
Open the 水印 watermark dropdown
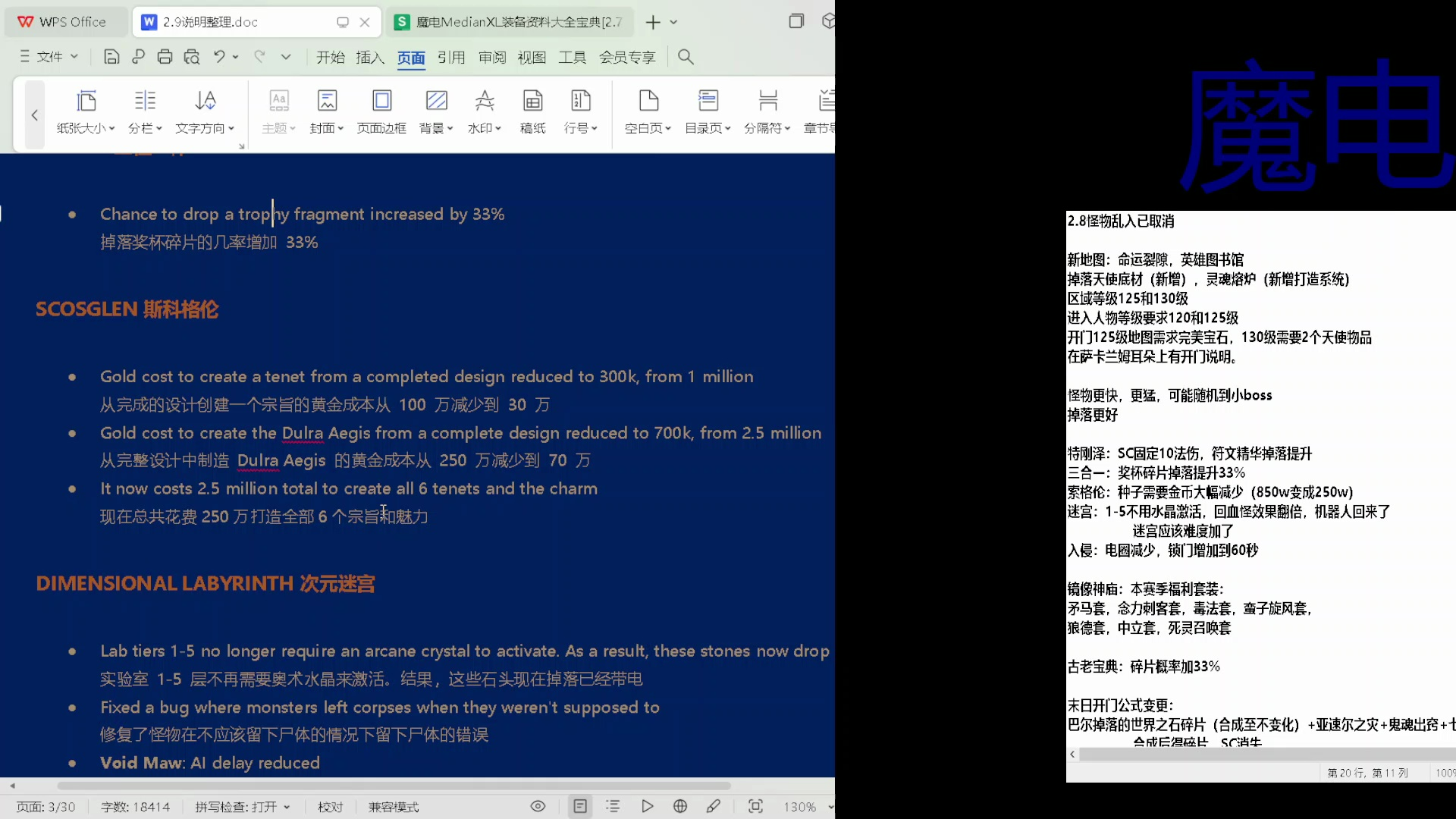[485, 112]
